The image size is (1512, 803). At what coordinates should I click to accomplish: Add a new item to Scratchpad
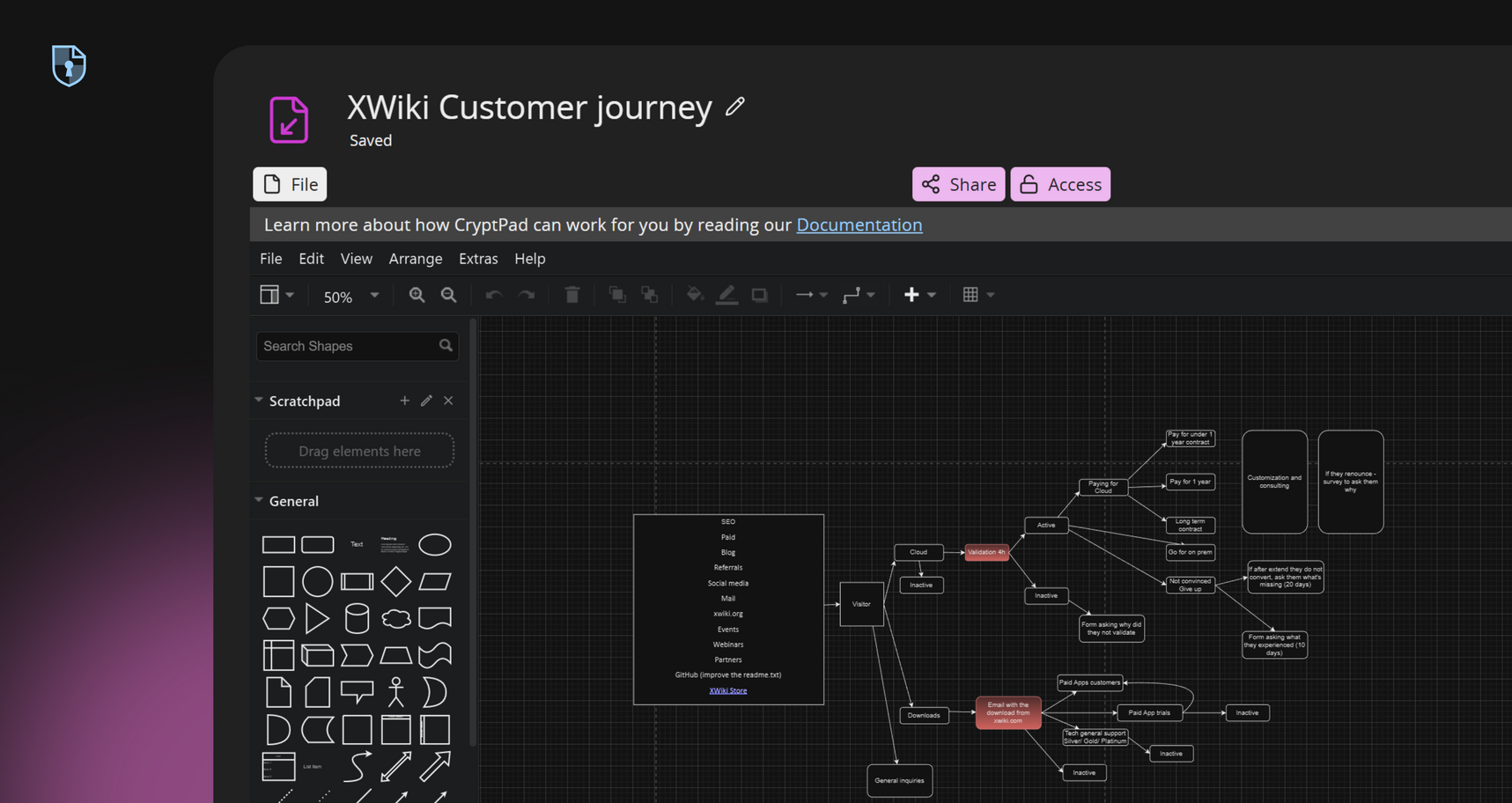pyautogui.click(x=404, y=401)
